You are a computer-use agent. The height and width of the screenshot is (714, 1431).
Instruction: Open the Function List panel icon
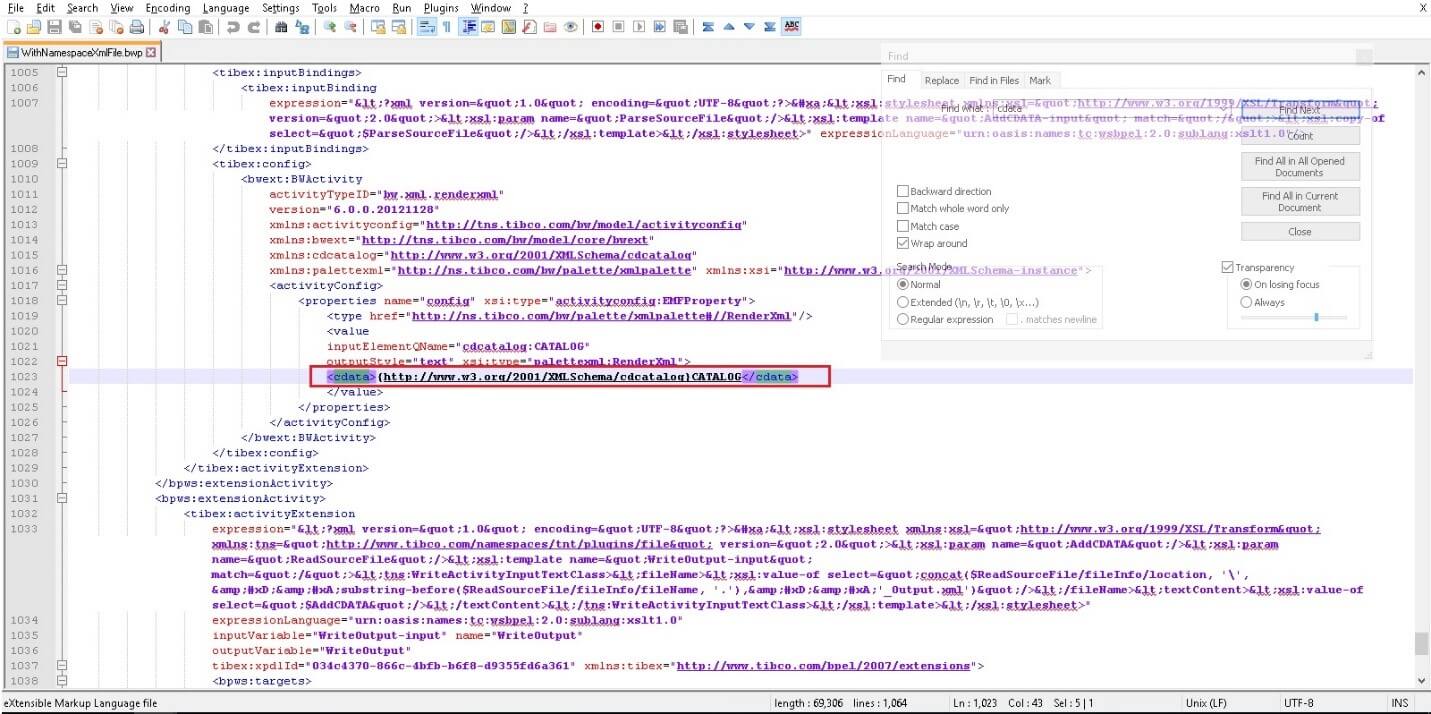529,26
